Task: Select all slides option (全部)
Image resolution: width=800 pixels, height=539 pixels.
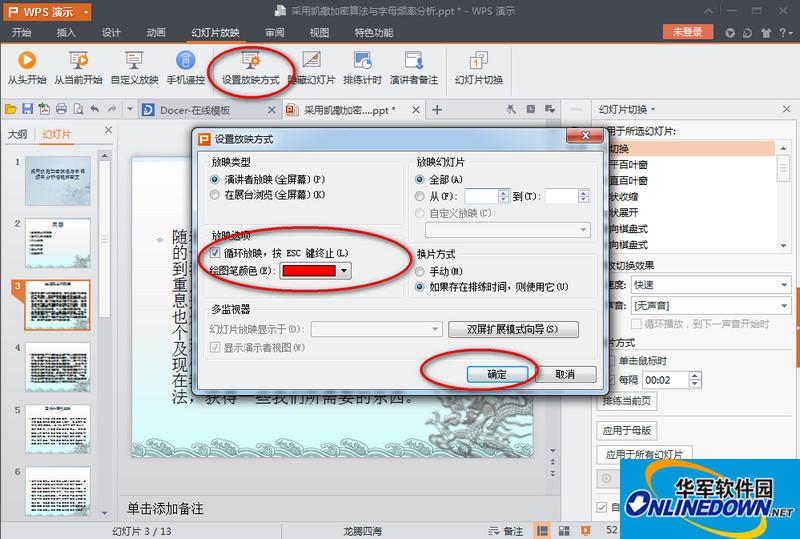Action: [440, 179]
